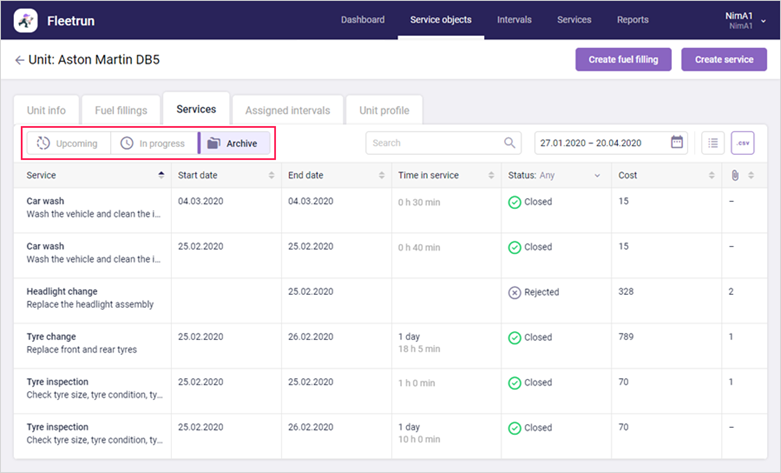Switch to the Upcoming services filter

(x=68, y=143)
